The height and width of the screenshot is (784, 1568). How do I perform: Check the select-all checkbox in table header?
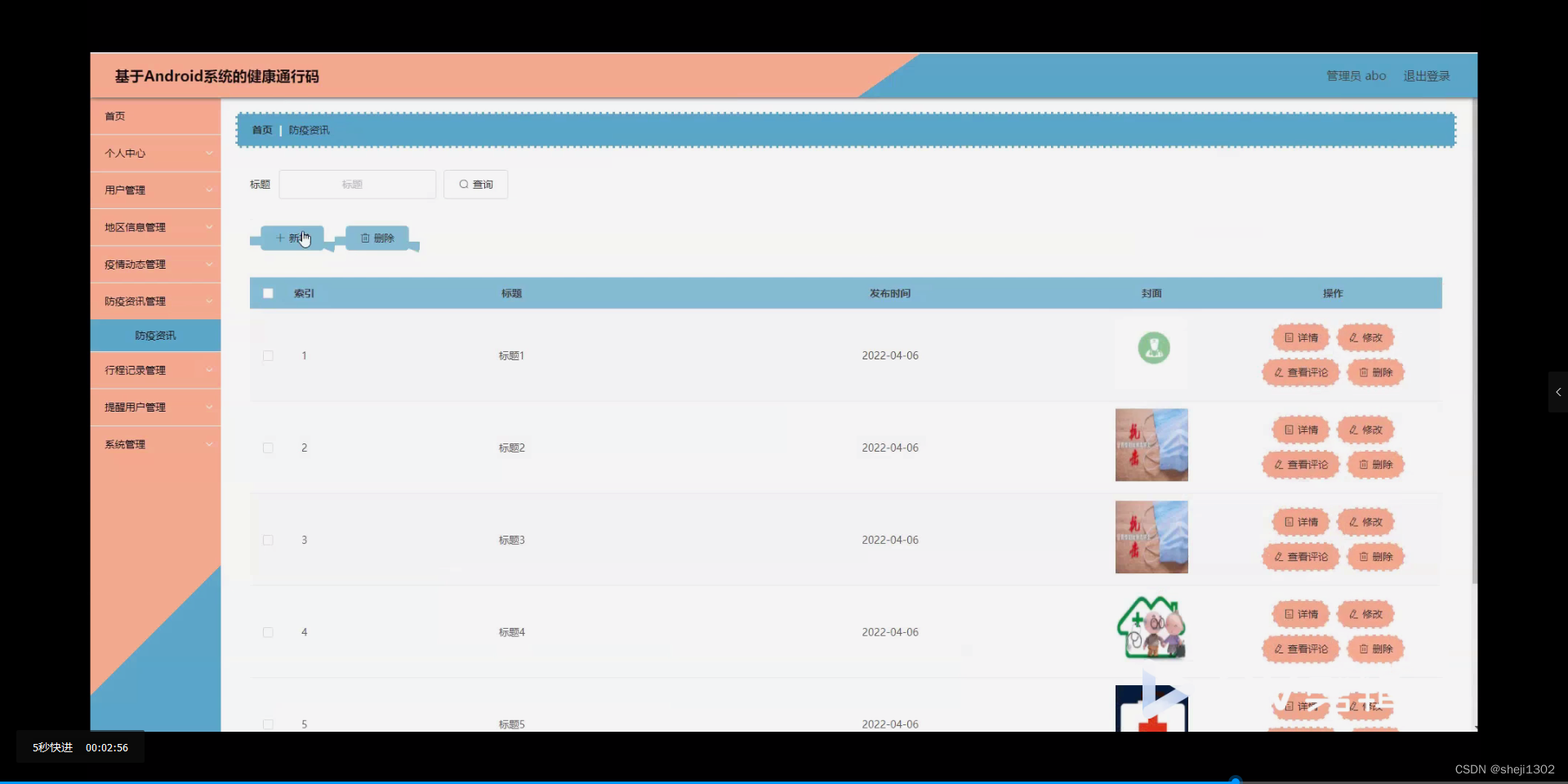tap(268, 293)
